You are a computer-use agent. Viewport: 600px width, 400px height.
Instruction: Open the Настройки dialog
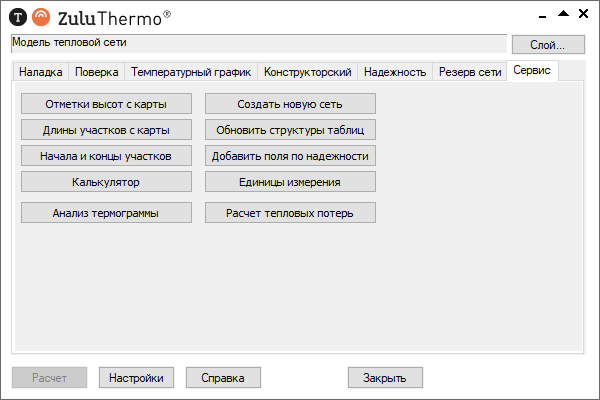click(x=136, y=378)
